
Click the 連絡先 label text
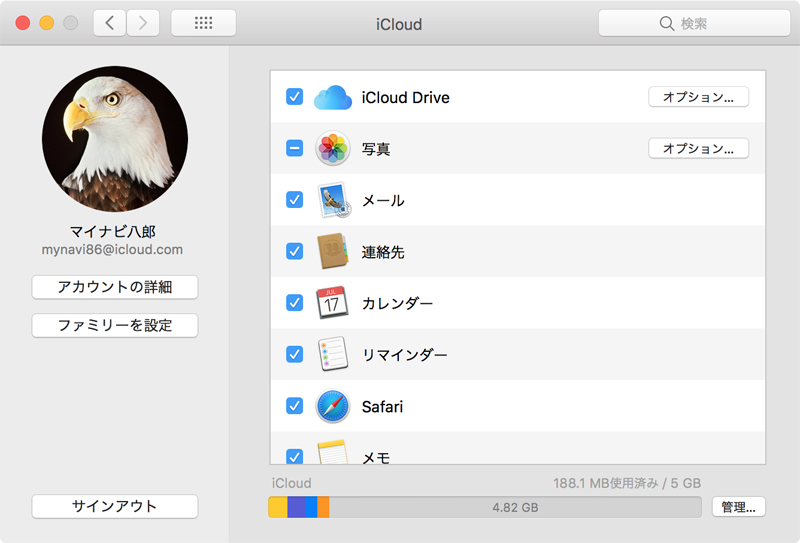click(383, 252)
